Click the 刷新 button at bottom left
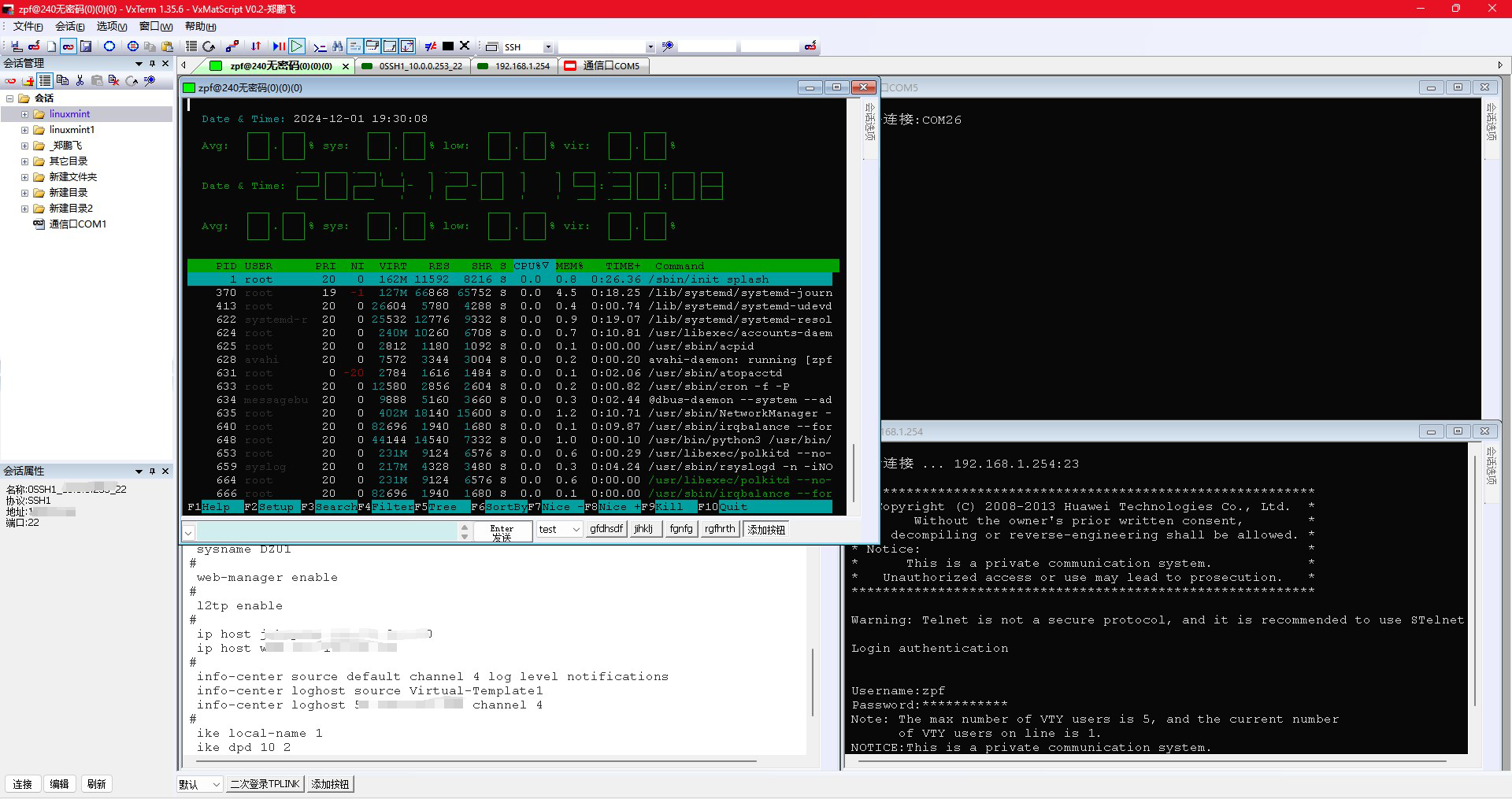Image resolution: width=1512 pixels, height=799 pixels. click(x=96, y=784)
